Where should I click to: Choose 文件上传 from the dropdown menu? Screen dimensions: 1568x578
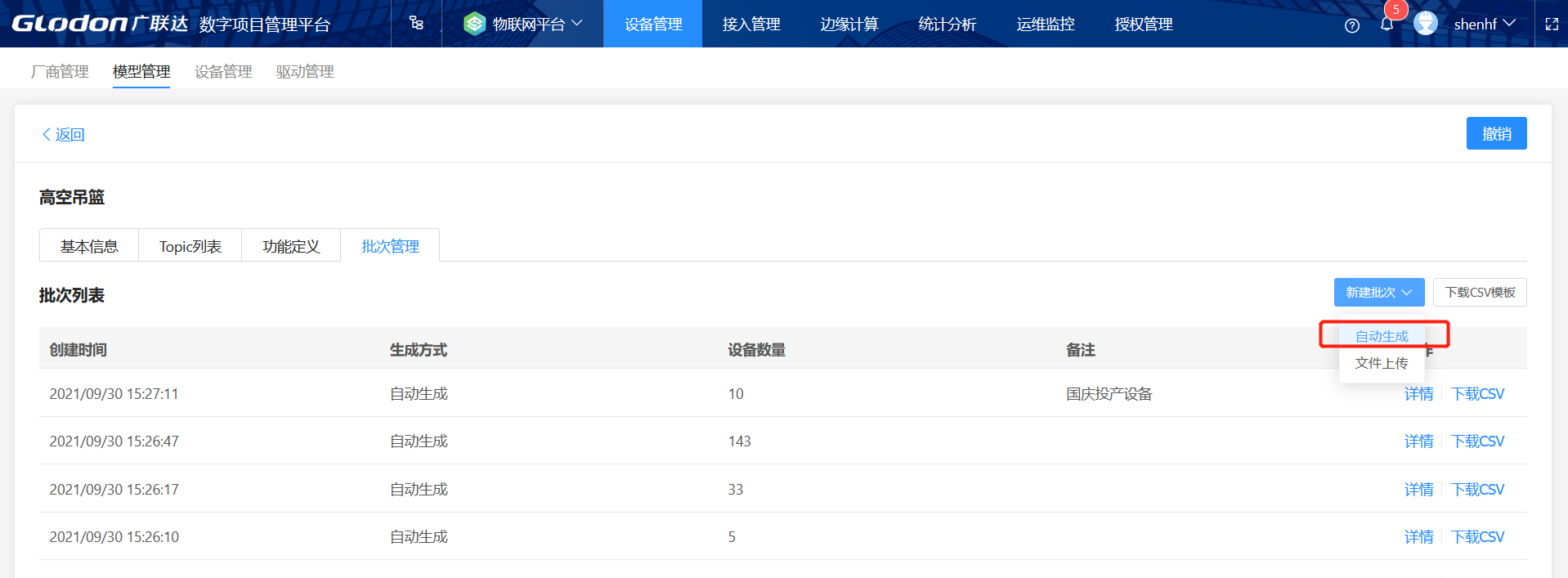1381,363
